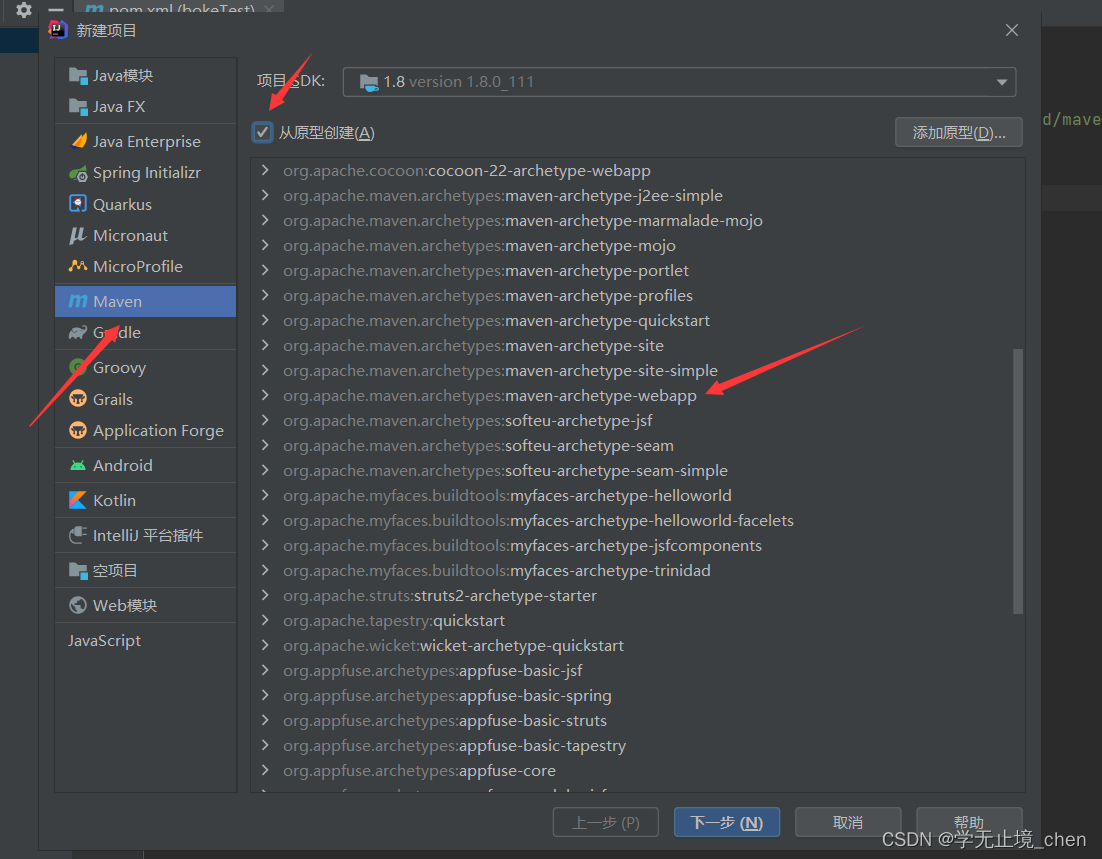Select appfuse-basic-jsf in the list
The image size is (1102, 859).
pos(432,671)
